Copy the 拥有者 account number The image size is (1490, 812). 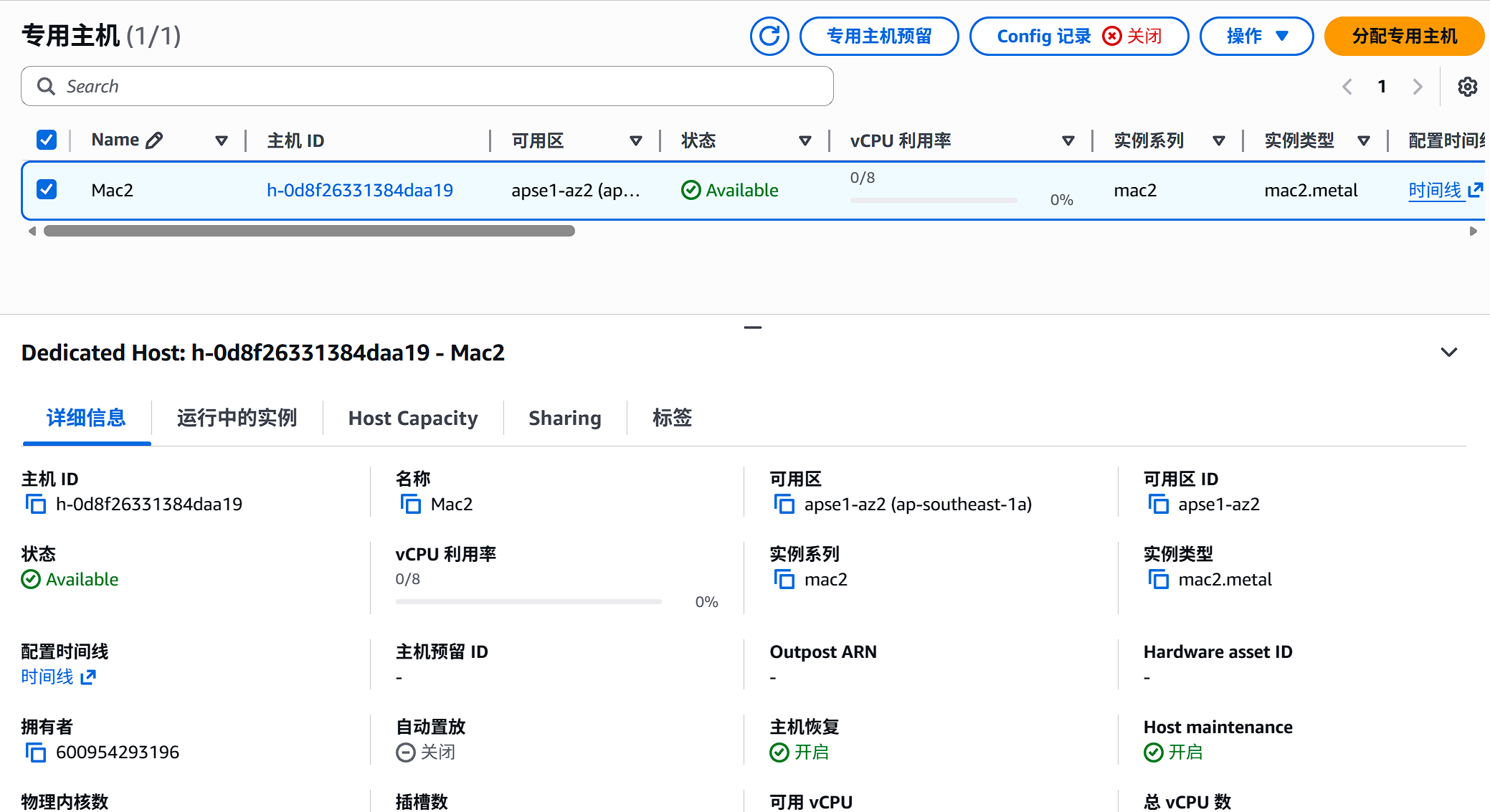(36, 753)
